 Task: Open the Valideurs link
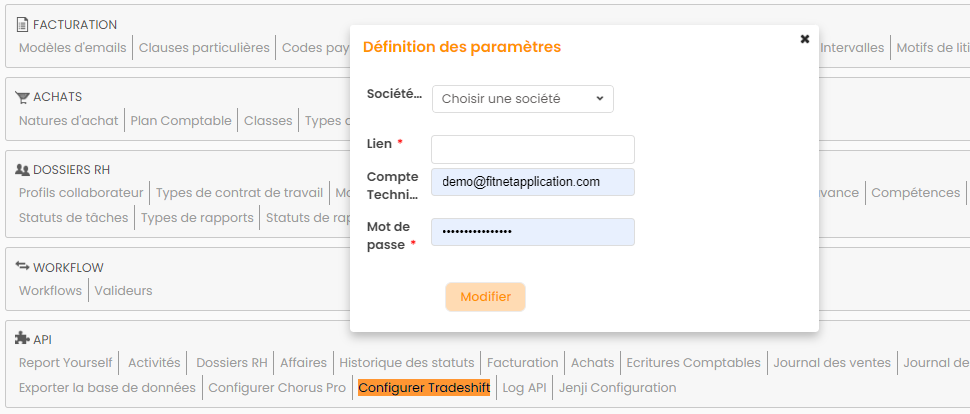[123, 291]
